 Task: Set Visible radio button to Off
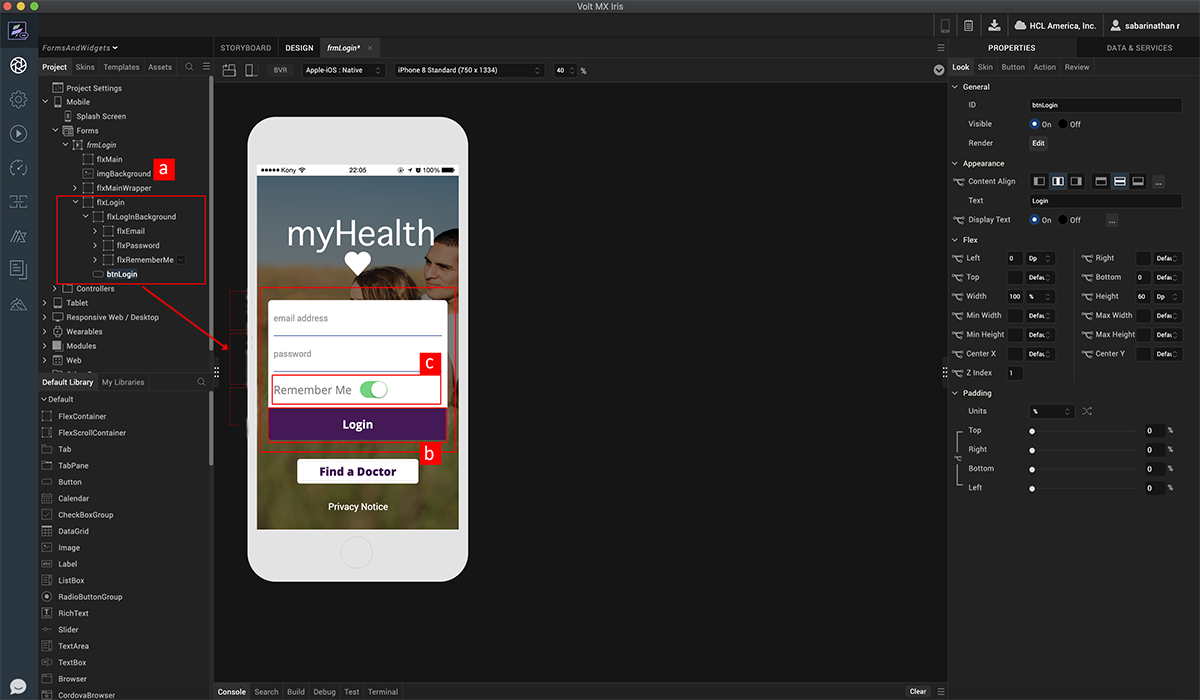(x=1063, y=124)
